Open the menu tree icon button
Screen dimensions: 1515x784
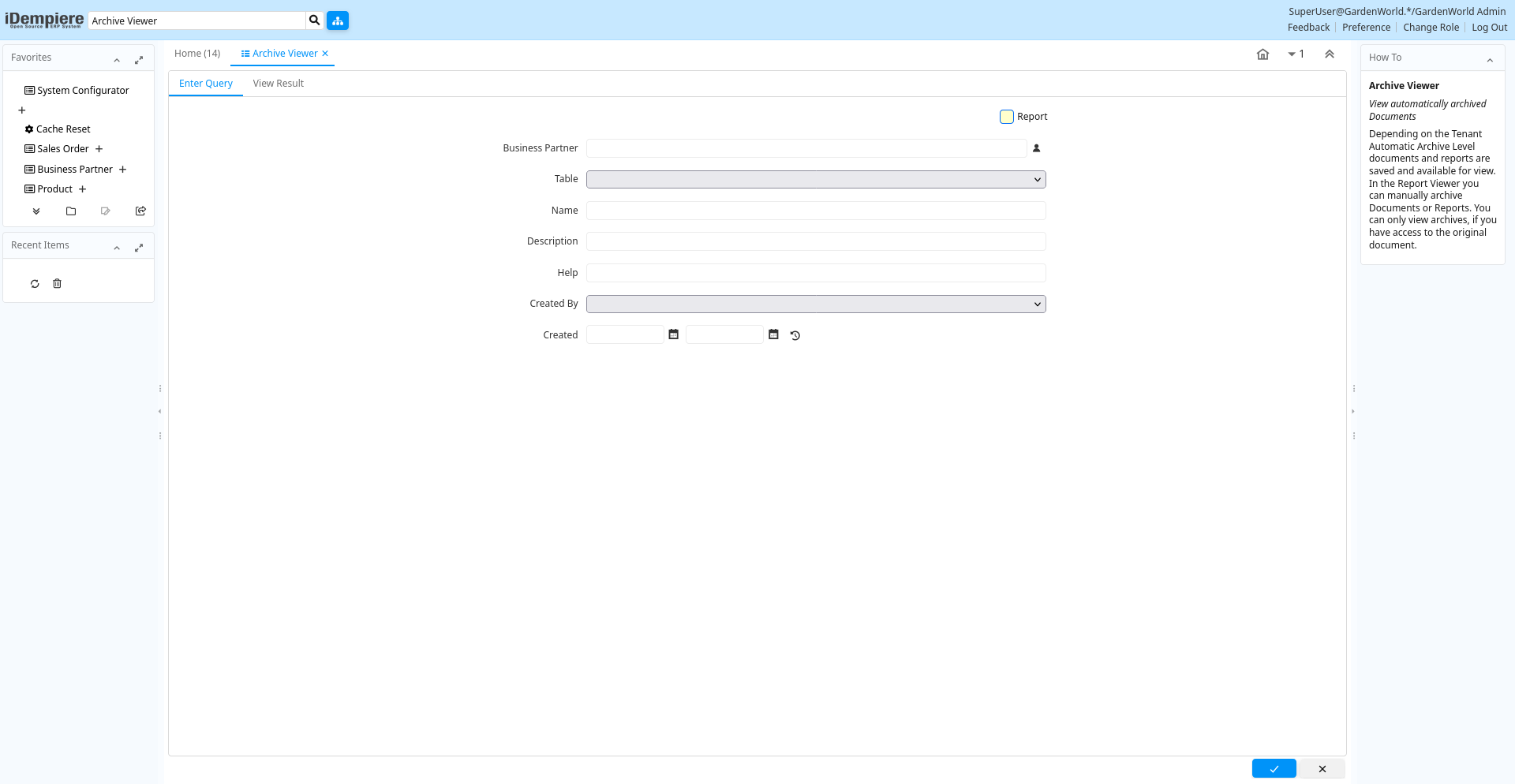click(338, 21)
